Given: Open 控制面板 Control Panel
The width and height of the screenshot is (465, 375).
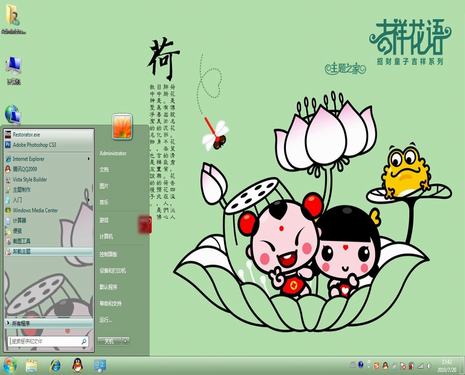Looking at the screenshot, I should pos(108,254).
